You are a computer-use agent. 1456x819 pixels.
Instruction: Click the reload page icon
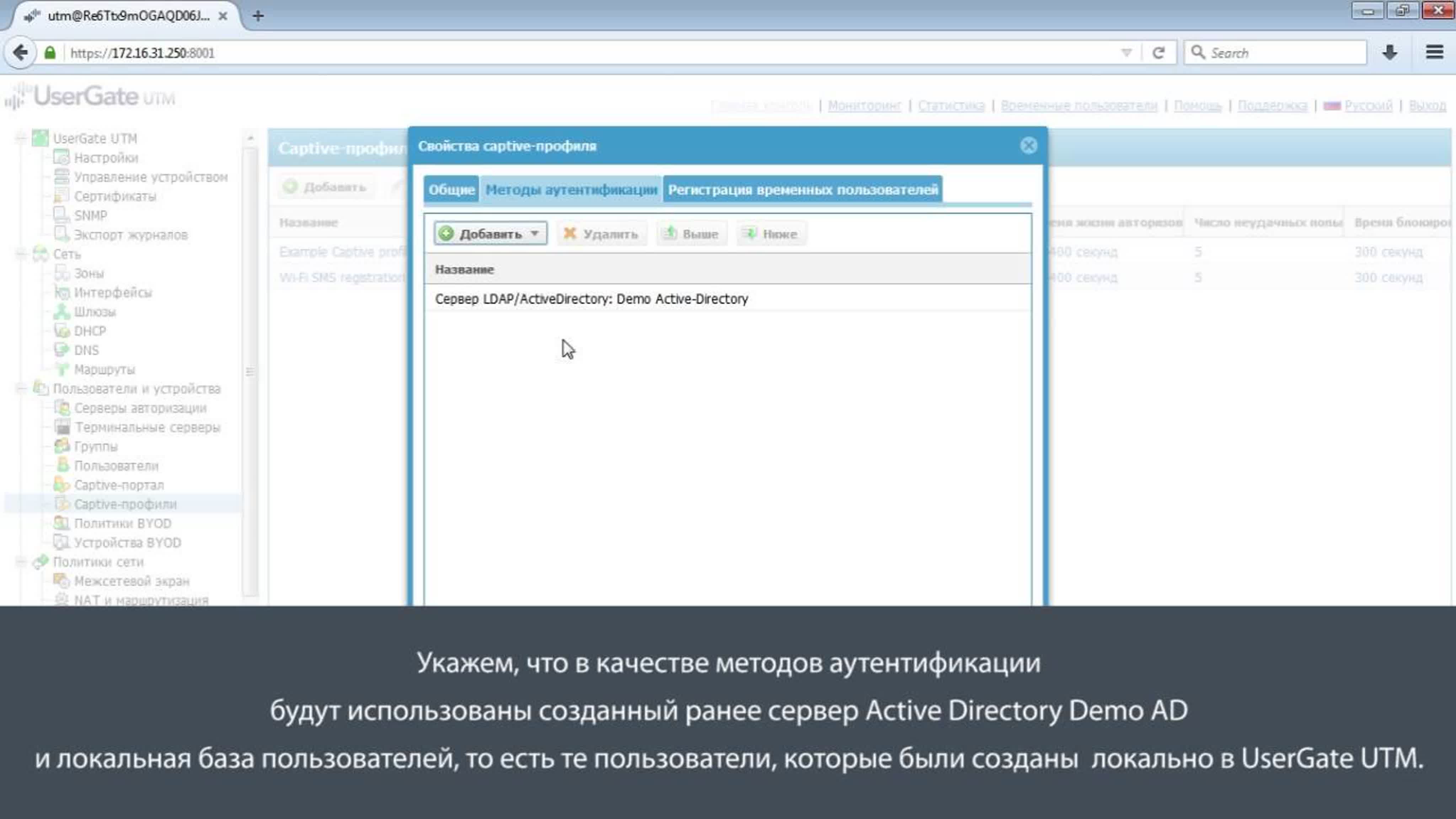(1158, 53)
